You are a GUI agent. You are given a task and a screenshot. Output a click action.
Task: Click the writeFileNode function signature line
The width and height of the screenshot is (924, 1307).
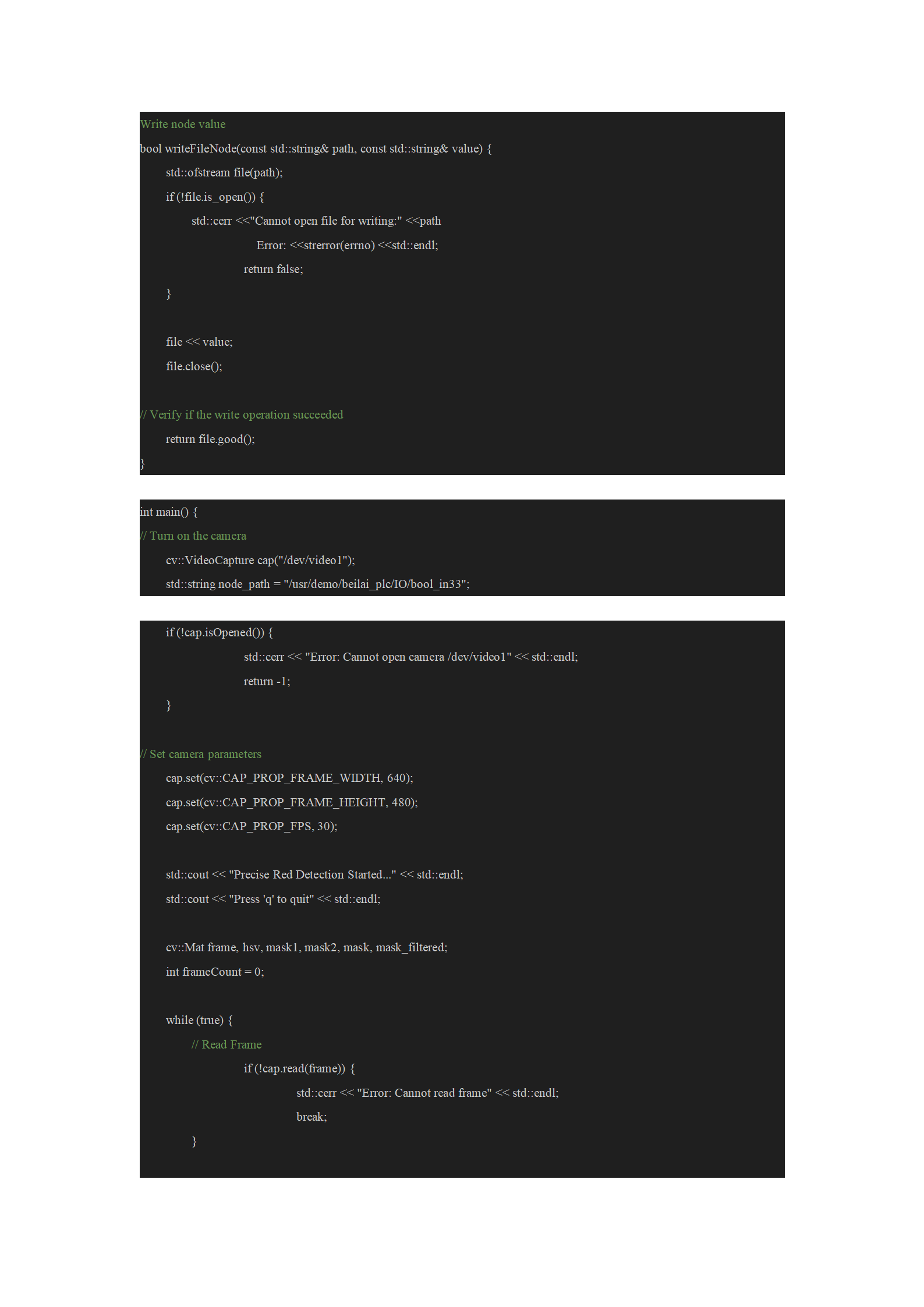(x=316, y=148)
